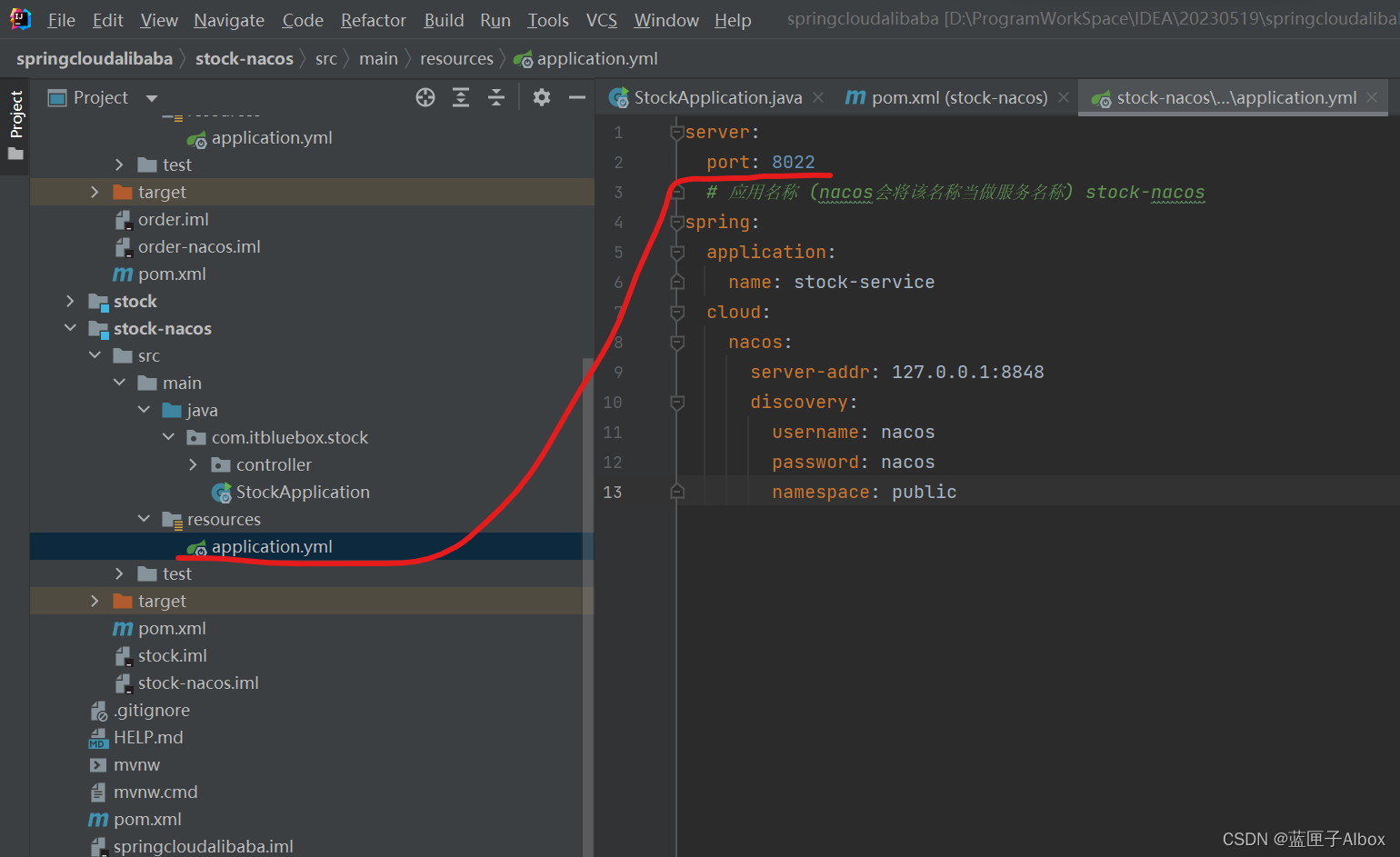Click stock-nacos in the breadcrumb
The height and width of the screenshot is (857, 1400).
(x=245, y=59)
